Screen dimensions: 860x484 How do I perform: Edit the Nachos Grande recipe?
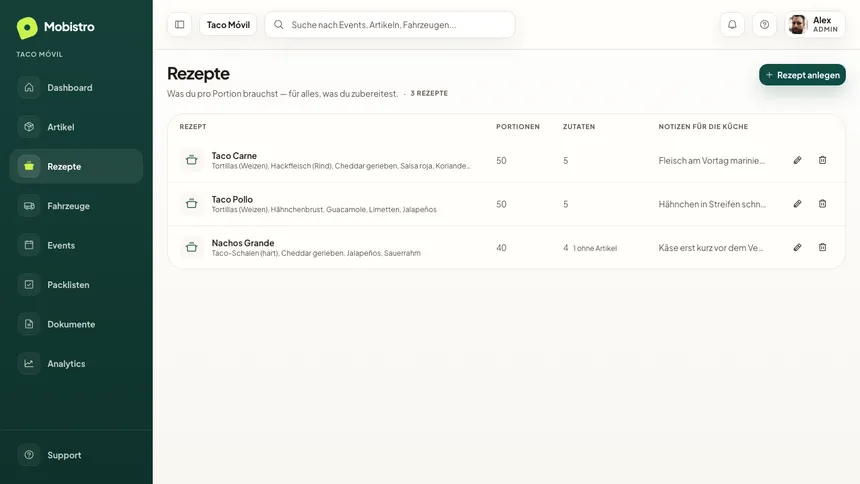click(797, 247)
